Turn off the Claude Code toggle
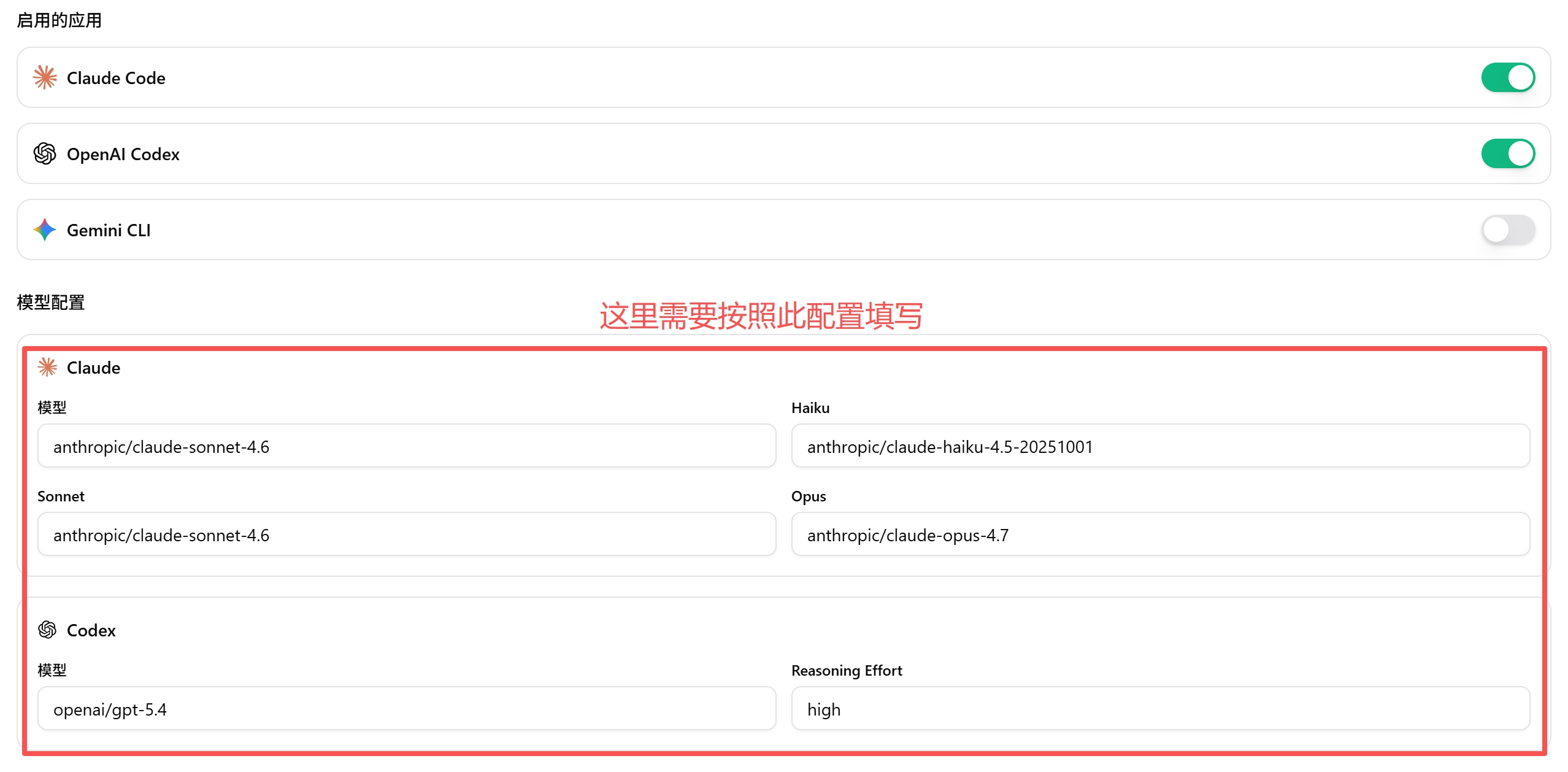Viewport: 1568px width, 772px height. click(x=1508, y=78)
